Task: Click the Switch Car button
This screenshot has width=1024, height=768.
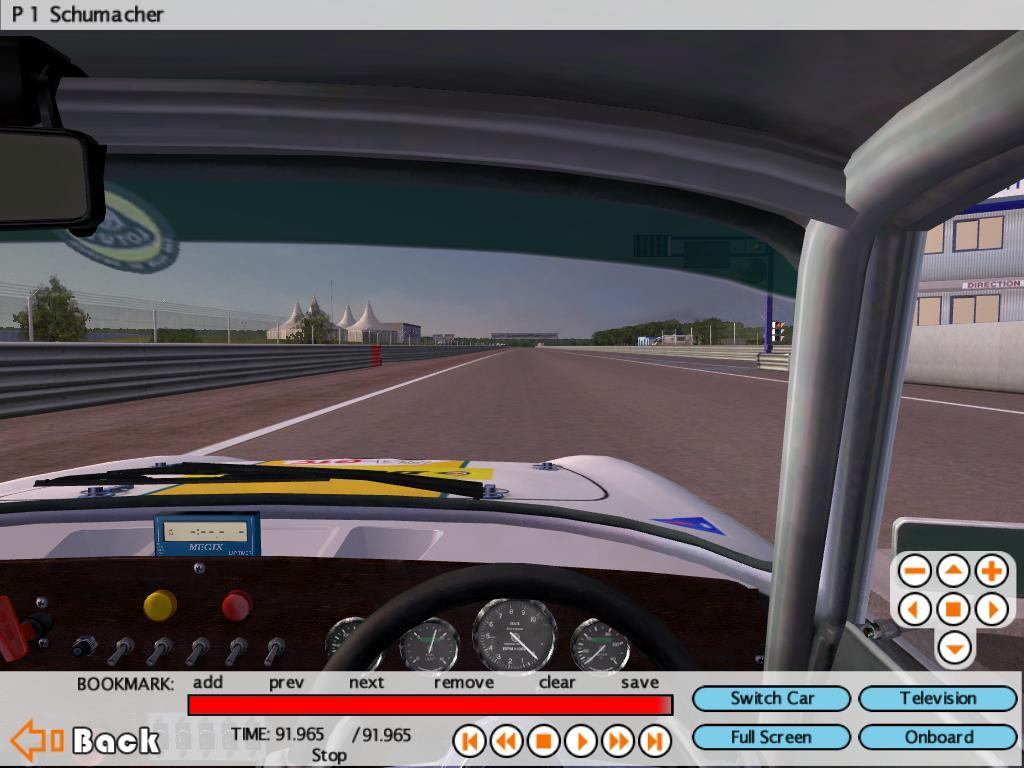Action: pyautogui.click(x=771, y=698)
